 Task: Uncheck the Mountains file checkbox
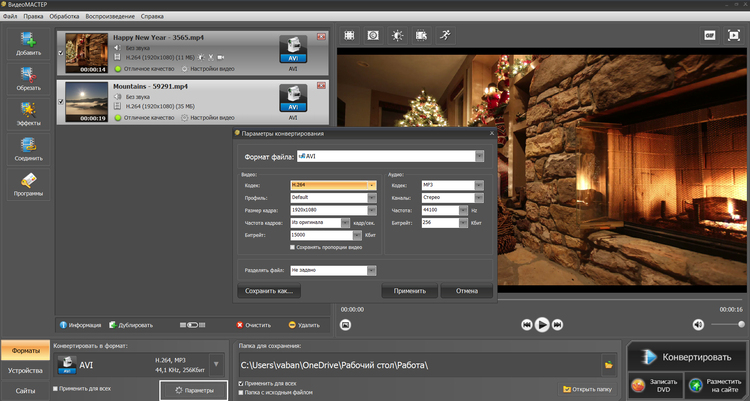(x=61, y=101)
